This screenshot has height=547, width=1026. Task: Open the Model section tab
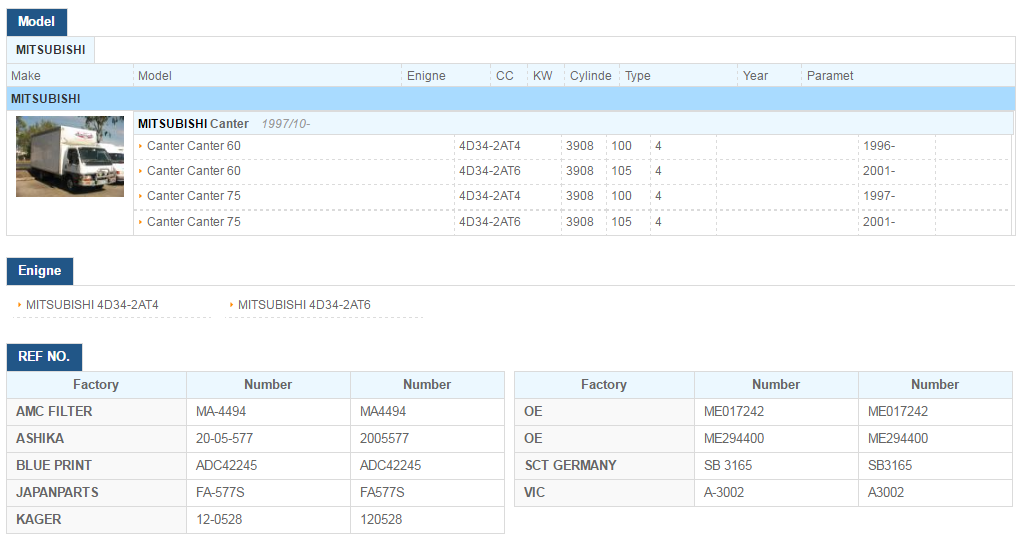tap(37, 22)
